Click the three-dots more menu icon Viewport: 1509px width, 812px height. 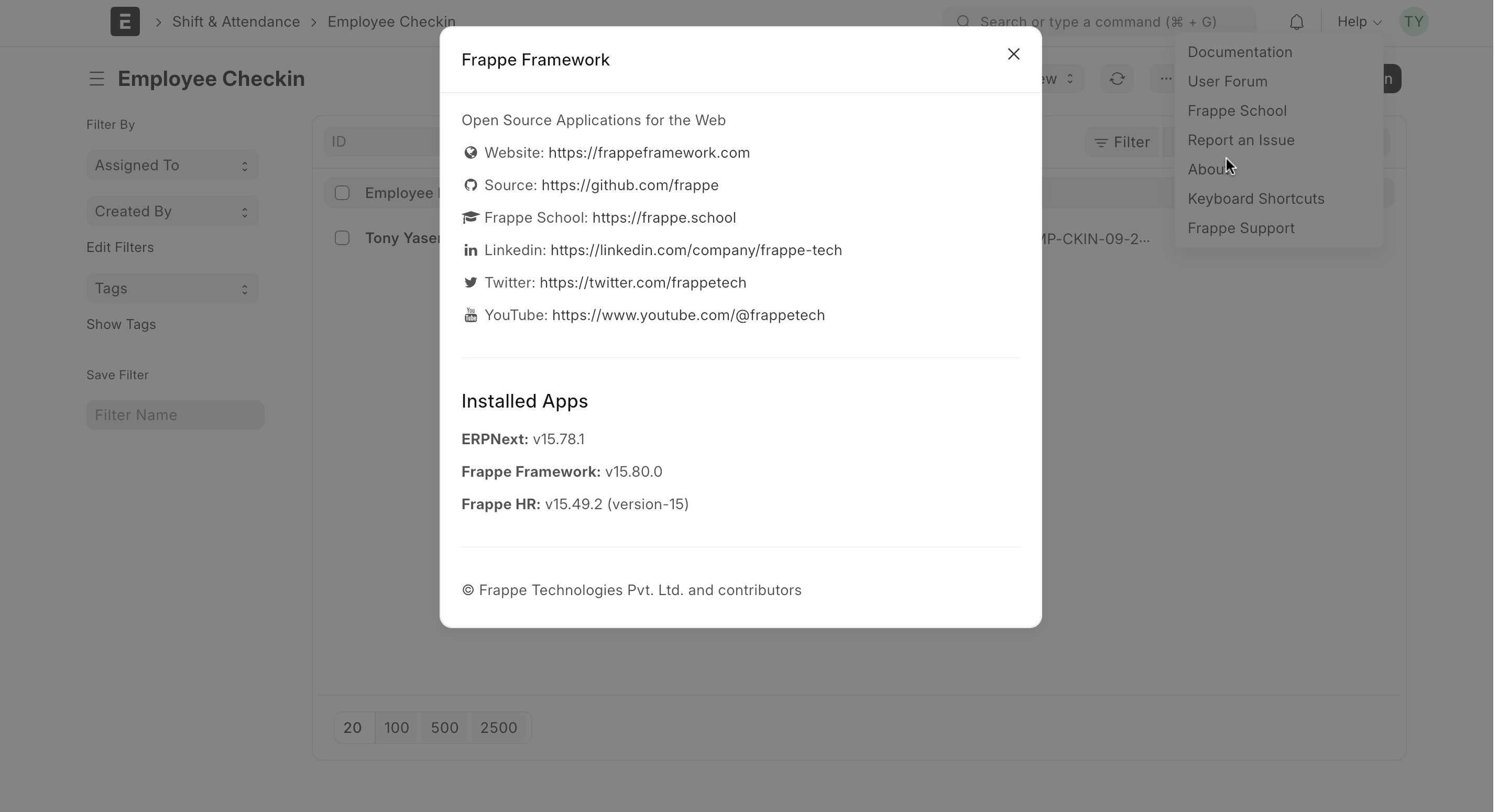point(1165,79)
